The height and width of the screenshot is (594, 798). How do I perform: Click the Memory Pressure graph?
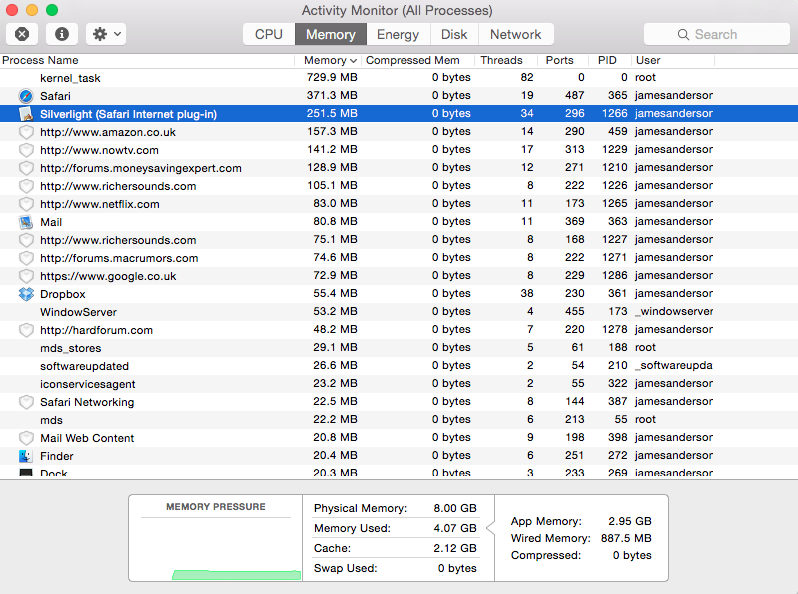coord(216,550)
